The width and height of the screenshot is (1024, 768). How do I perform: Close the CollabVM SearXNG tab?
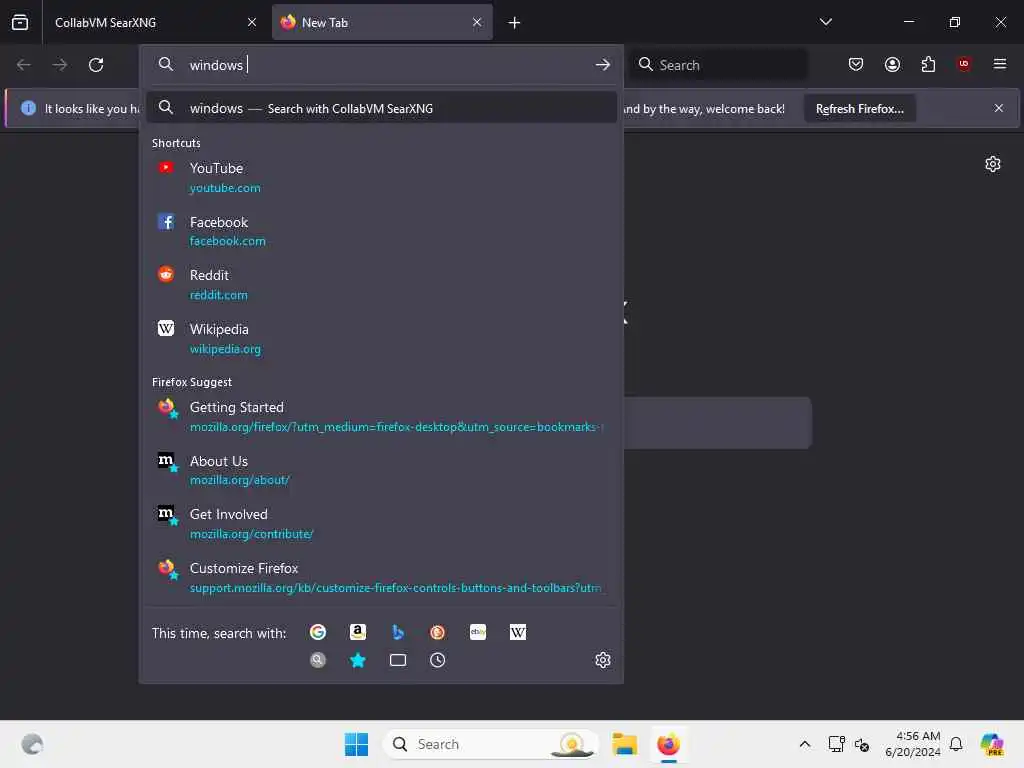click(x=252, y=23)
